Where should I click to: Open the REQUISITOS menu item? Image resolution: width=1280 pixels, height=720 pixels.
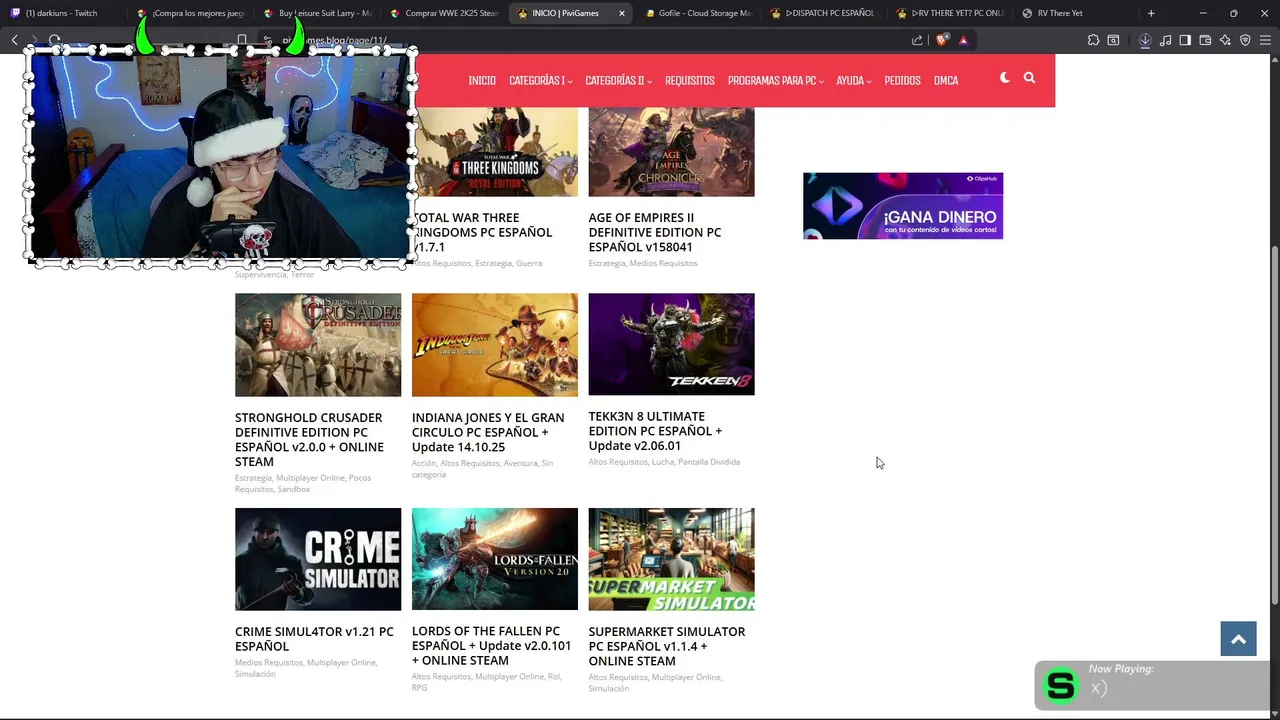(690, 80)
